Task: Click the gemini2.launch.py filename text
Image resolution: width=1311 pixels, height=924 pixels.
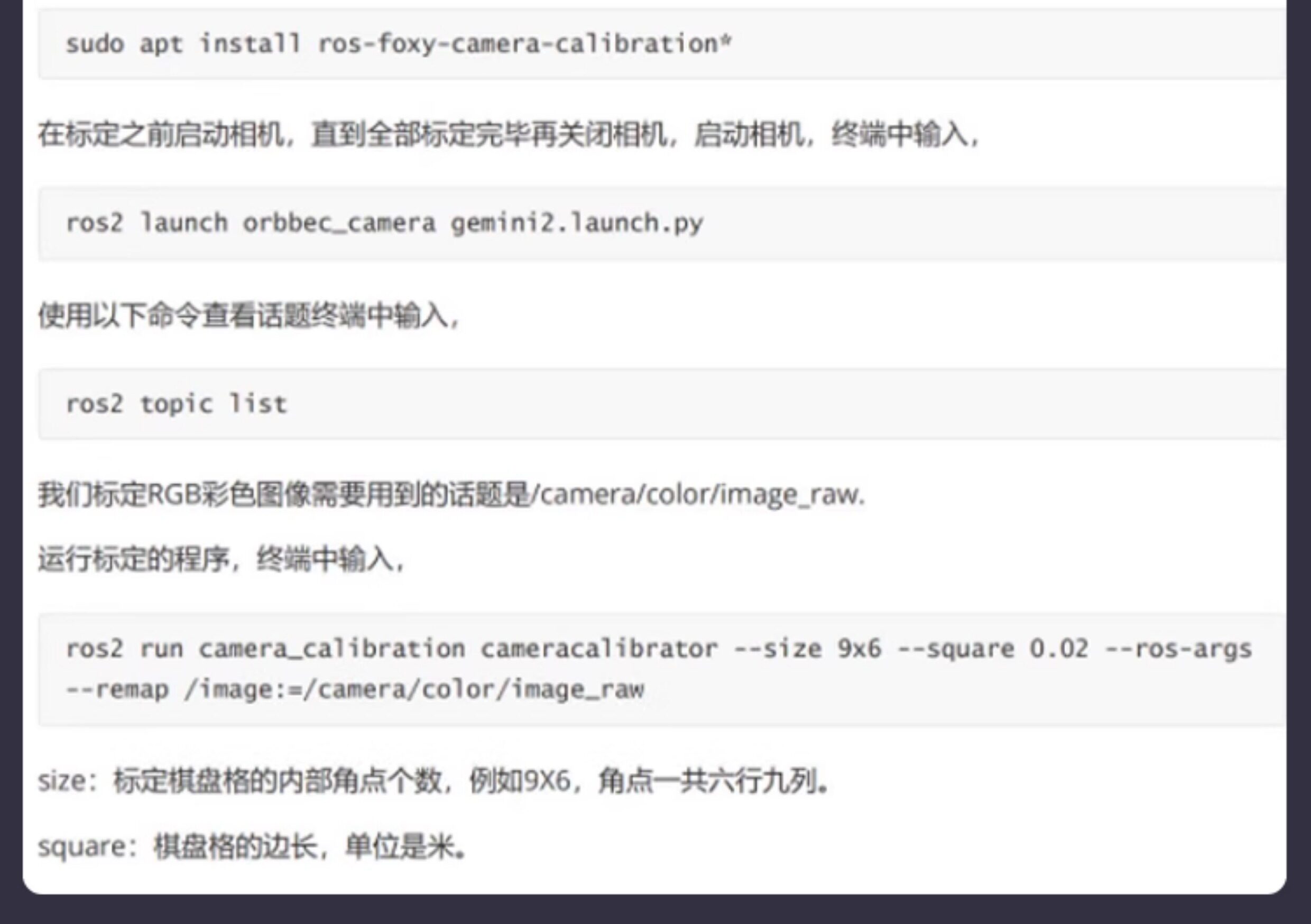Action: coord(577,224)
